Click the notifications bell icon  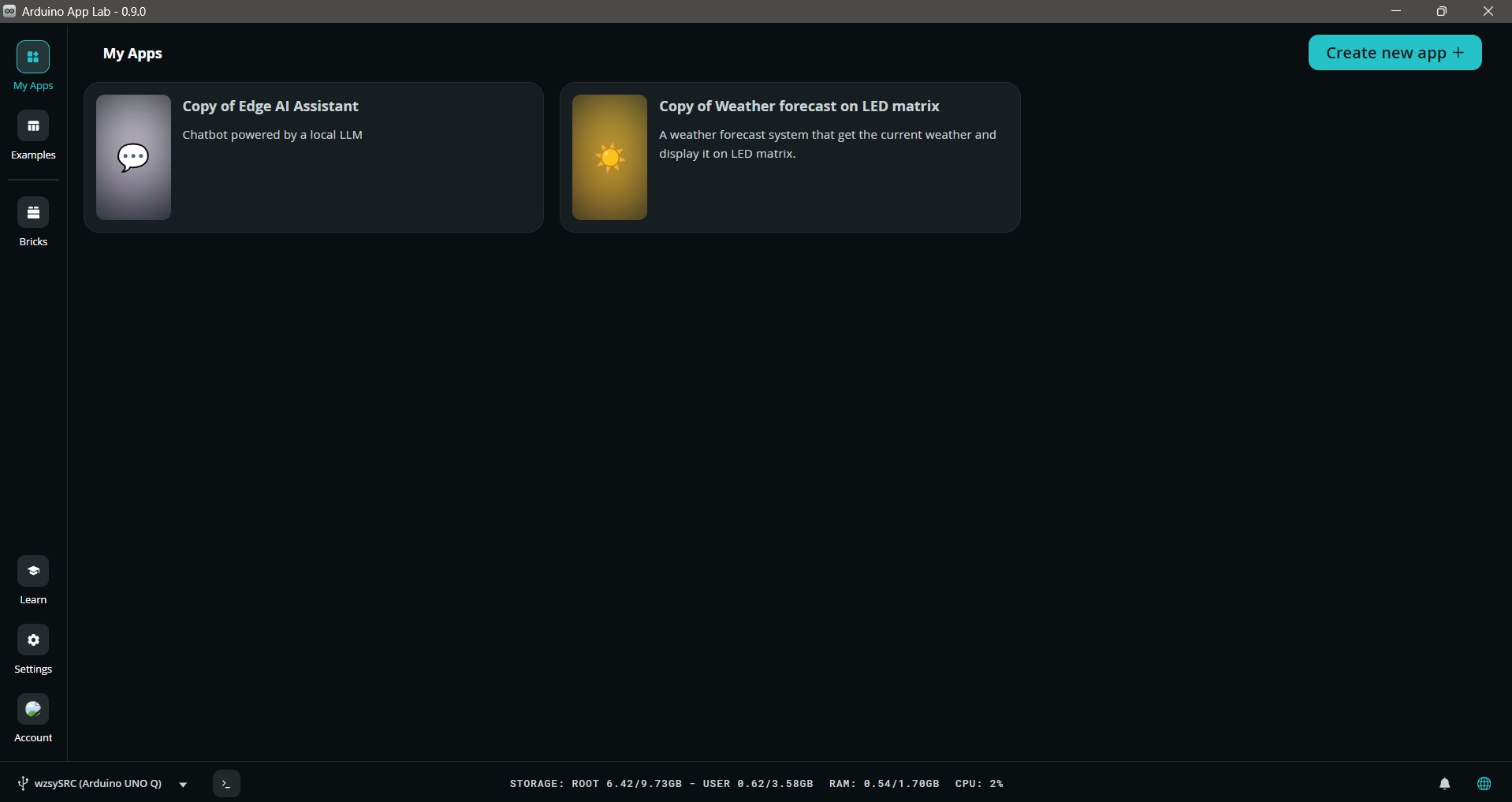[x=1445, y=784]
